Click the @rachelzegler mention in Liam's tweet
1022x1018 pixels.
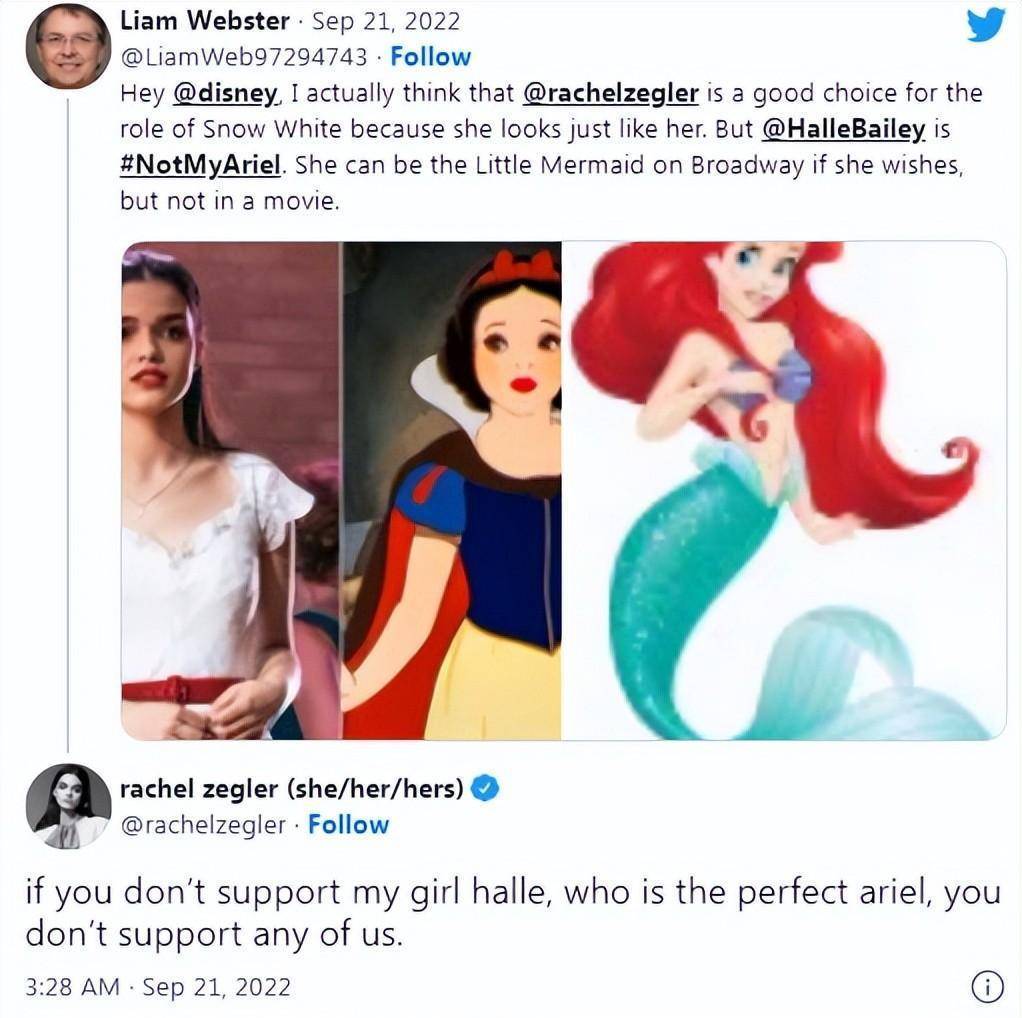(x=611, y=94)
